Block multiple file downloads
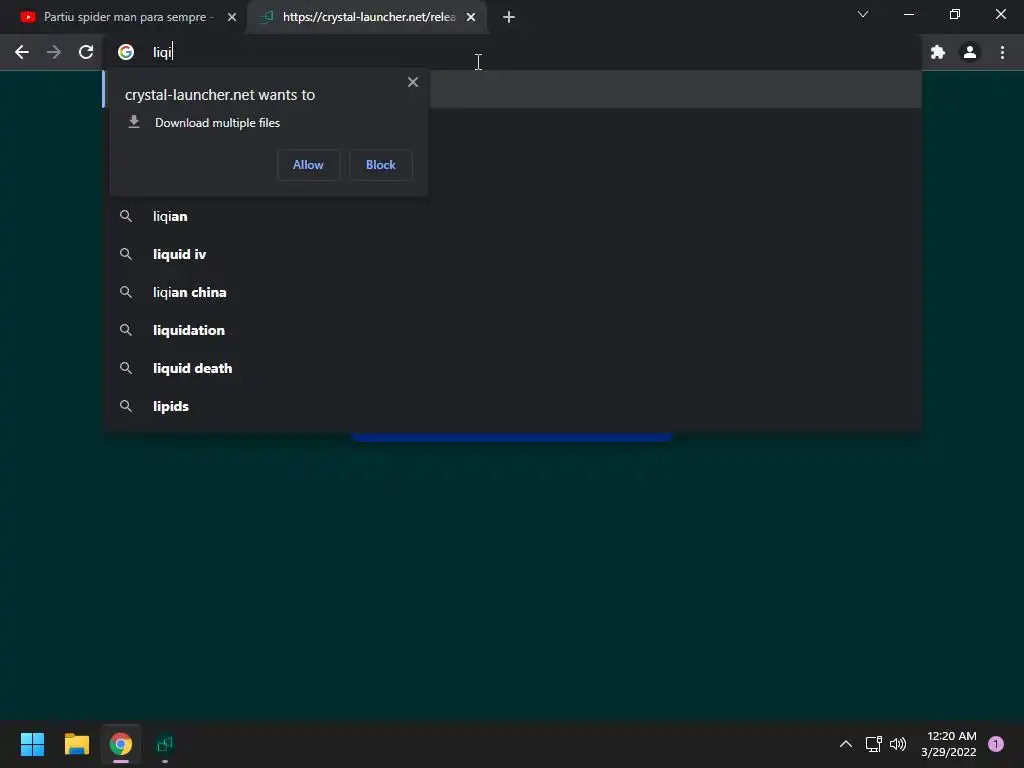The image size is (1024, 768). 381,165
